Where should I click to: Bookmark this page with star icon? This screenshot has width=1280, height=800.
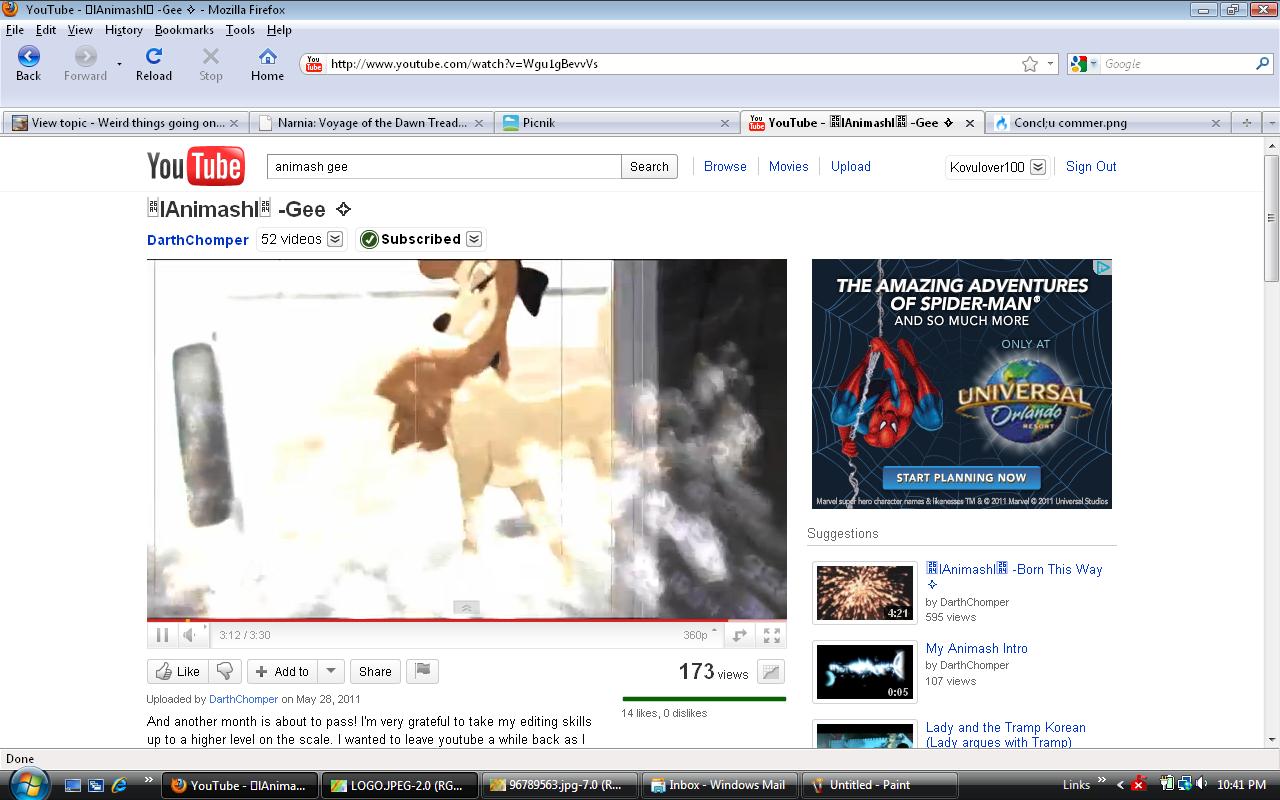tap(1030, 64)
